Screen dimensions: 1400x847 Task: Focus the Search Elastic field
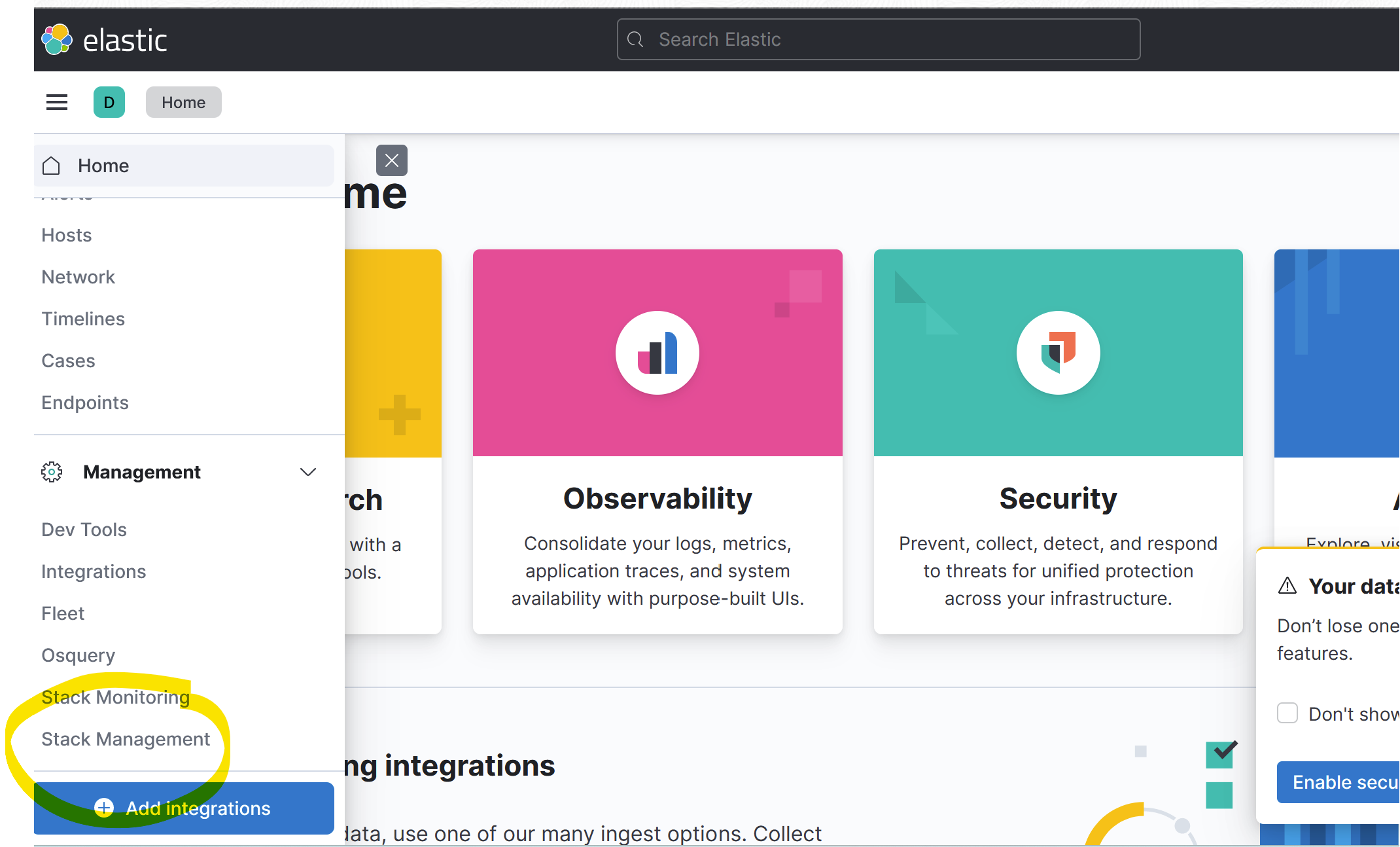(x=878, y=39)
